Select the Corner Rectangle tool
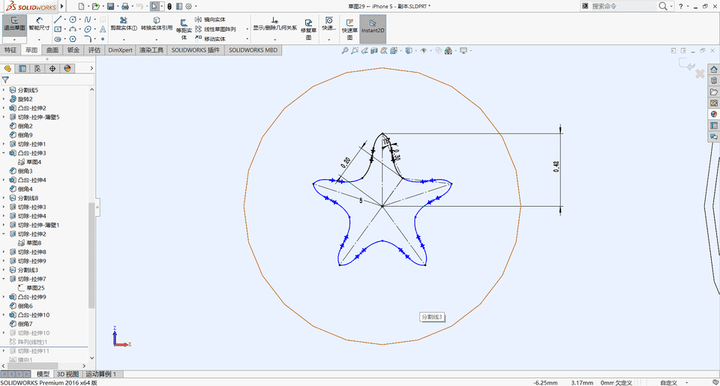 pyautogui.click(x=57, y=29)
